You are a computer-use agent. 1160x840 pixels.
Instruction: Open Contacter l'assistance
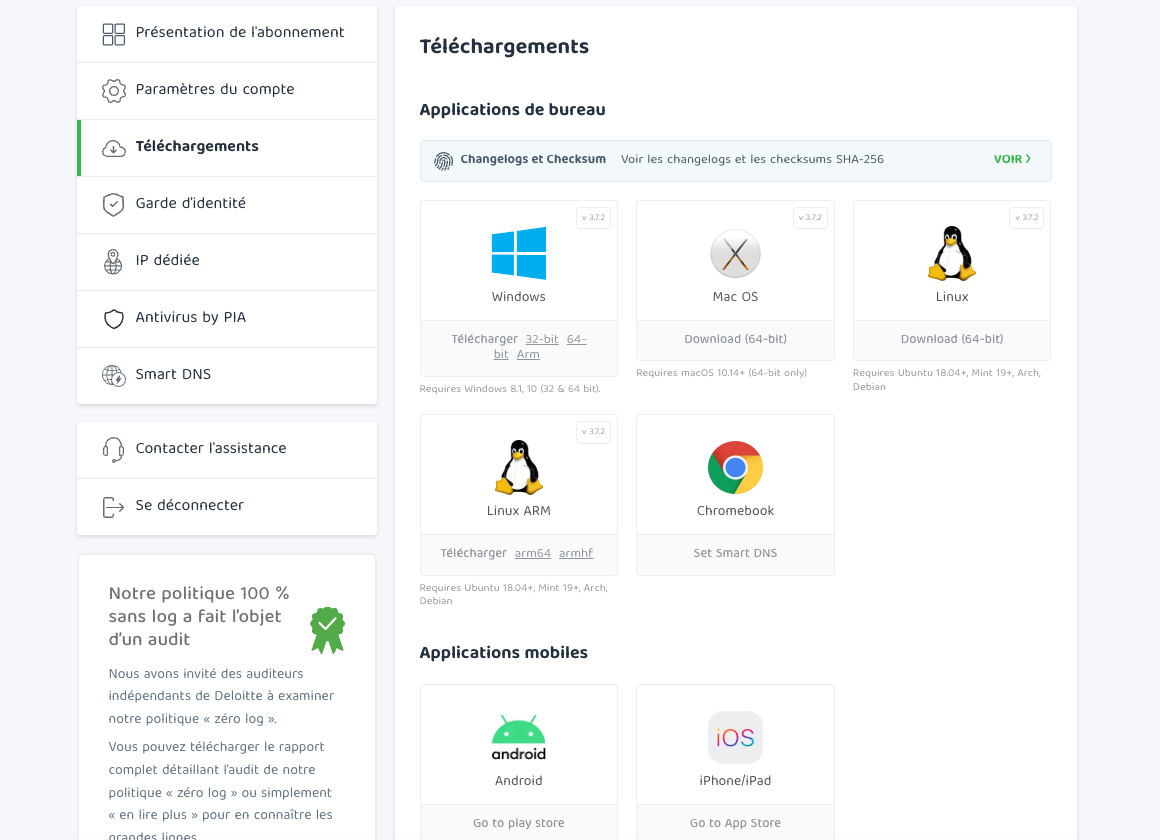[x=227, y=450]
